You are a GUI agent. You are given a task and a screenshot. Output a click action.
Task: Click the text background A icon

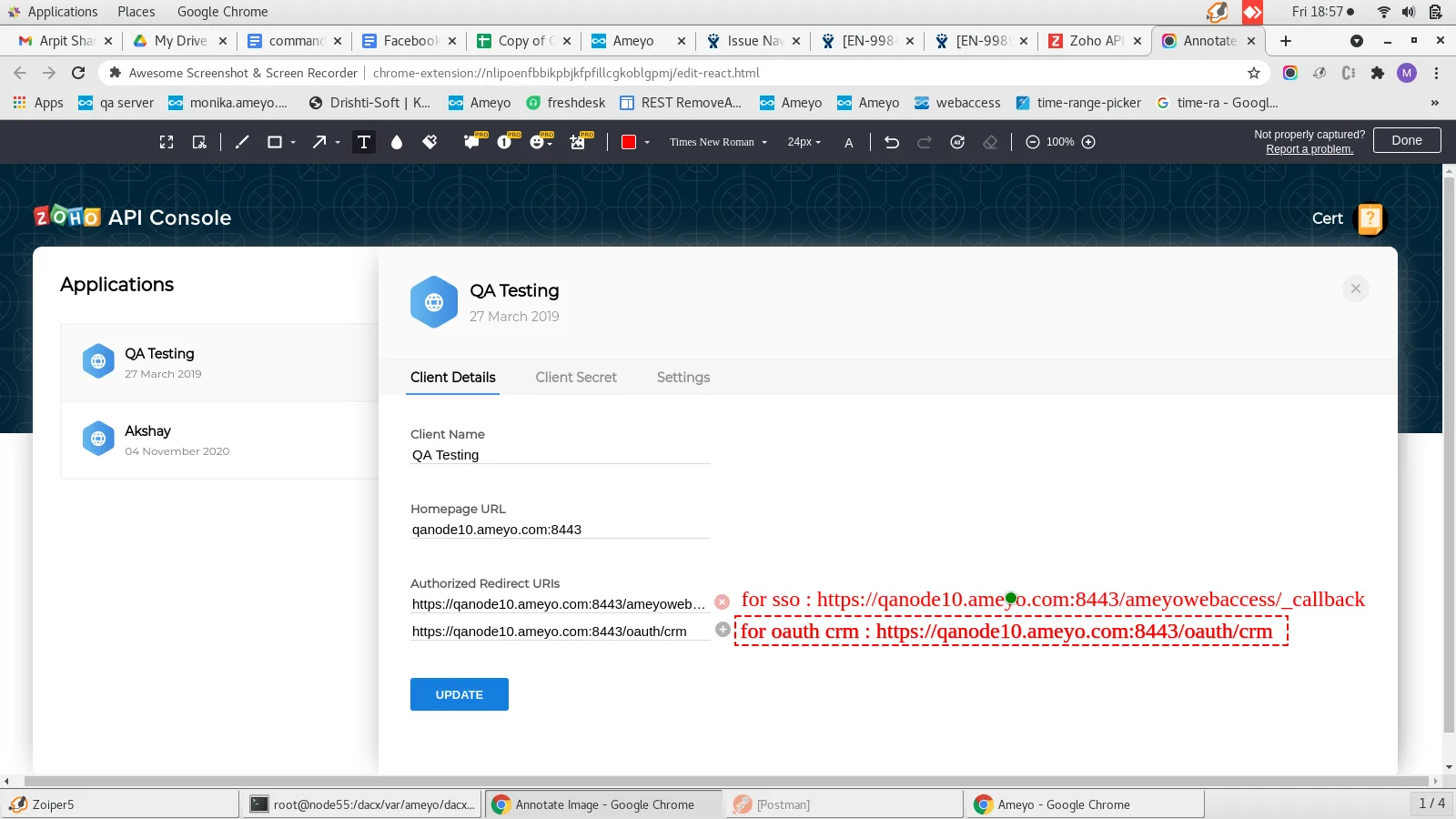(x=849, y=143)
